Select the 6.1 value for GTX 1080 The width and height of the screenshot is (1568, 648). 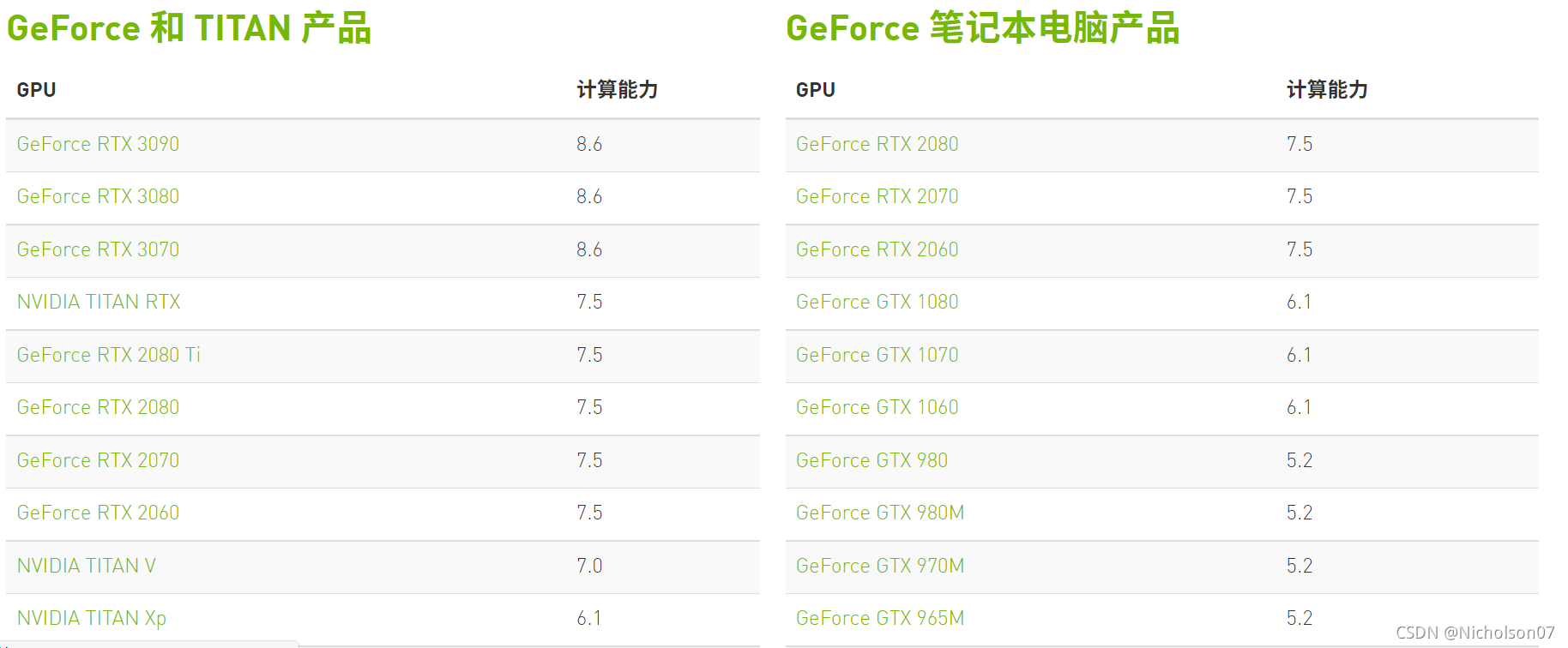(1300, 302)
